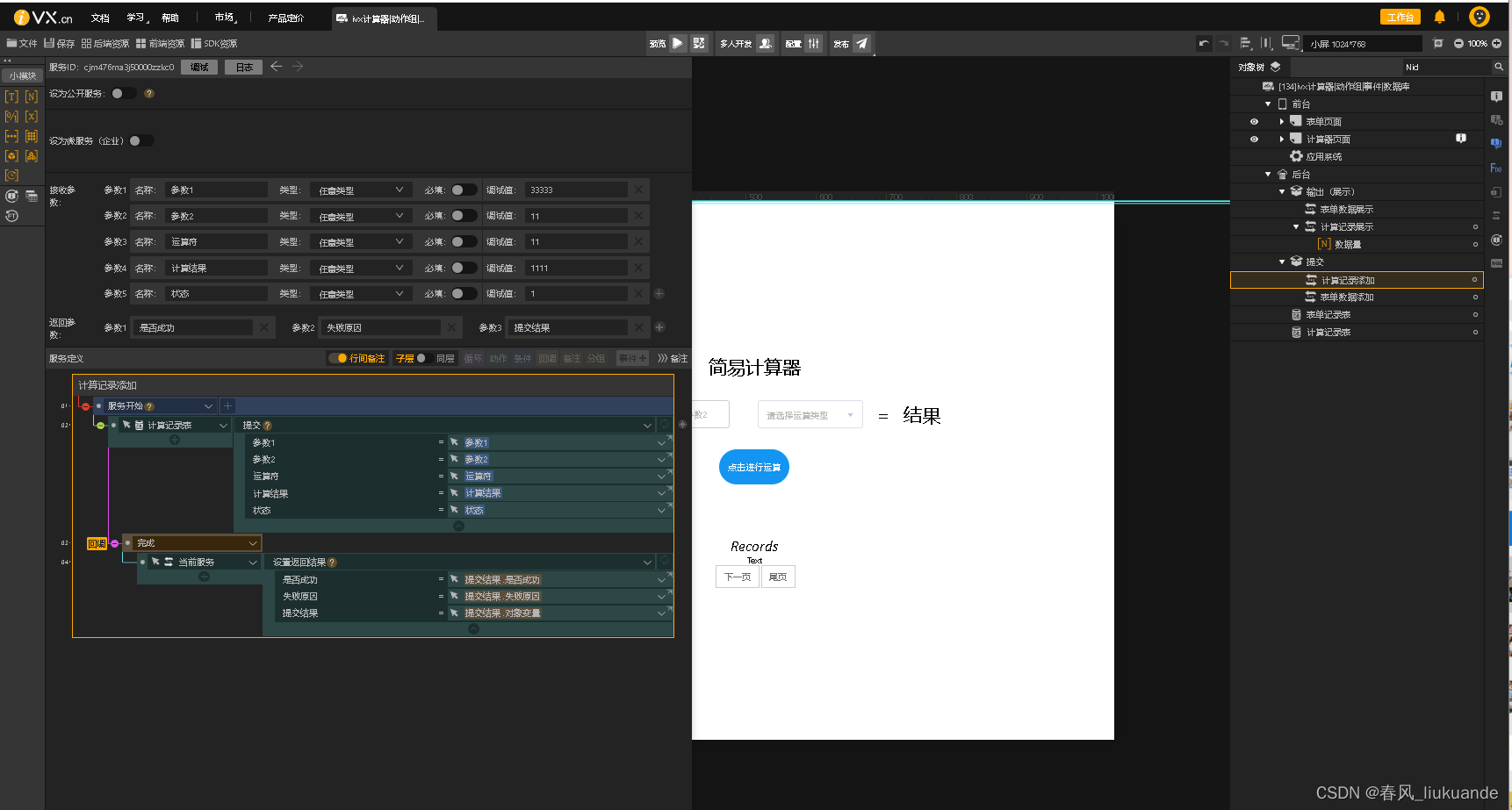Click the QR code preview icon
This screenshot has height=810, width=1512.
pyautogui.click(x=699, y=43)
